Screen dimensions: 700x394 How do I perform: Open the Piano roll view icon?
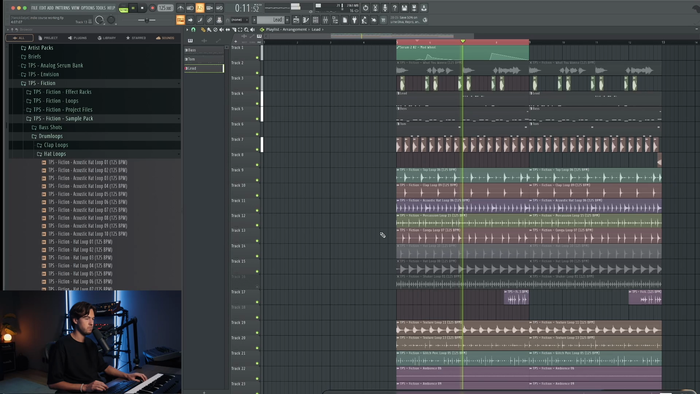(306, 20)
